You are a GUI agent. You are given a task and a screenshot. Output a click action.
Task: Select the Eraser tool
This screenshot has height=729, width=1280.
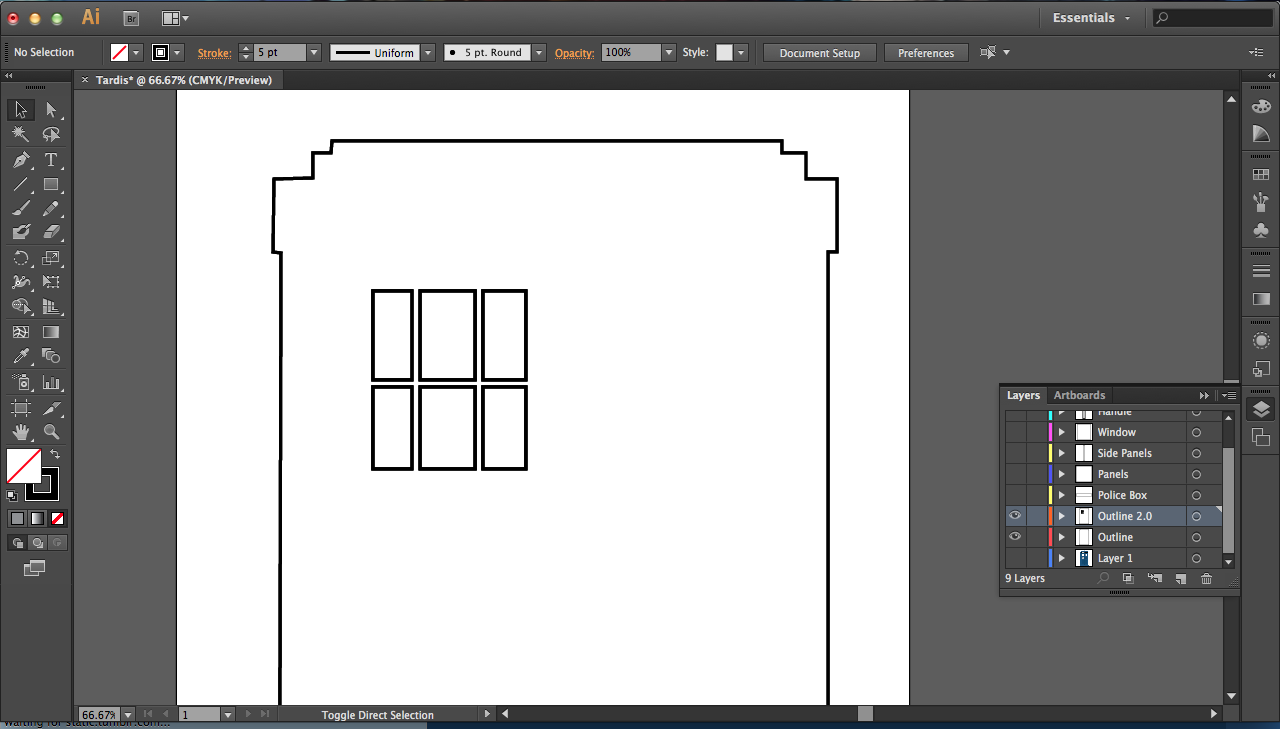(51, 233)
